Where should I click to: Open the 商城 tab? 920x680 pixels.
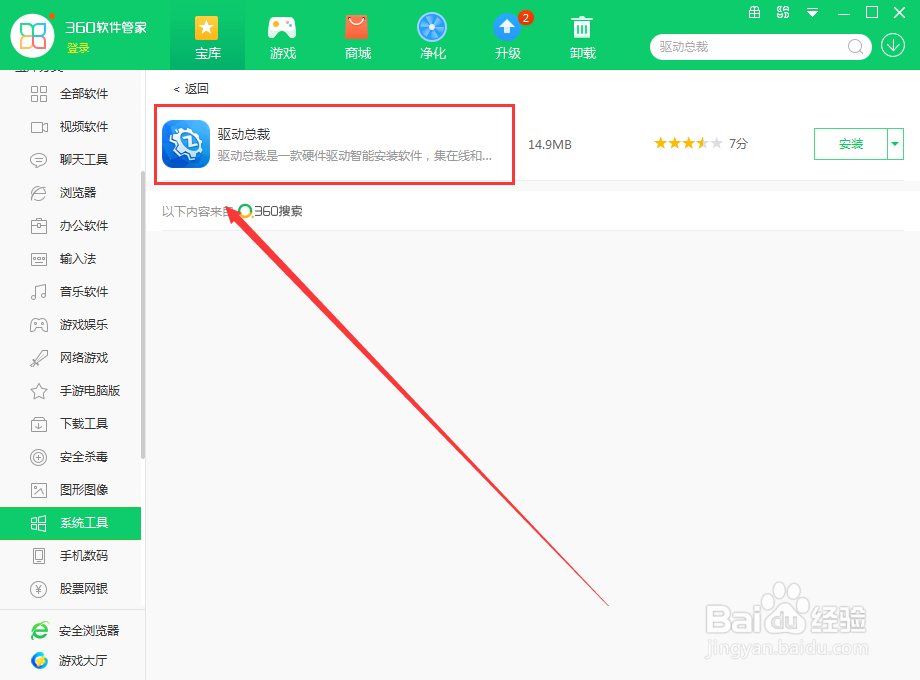[357, 38]
